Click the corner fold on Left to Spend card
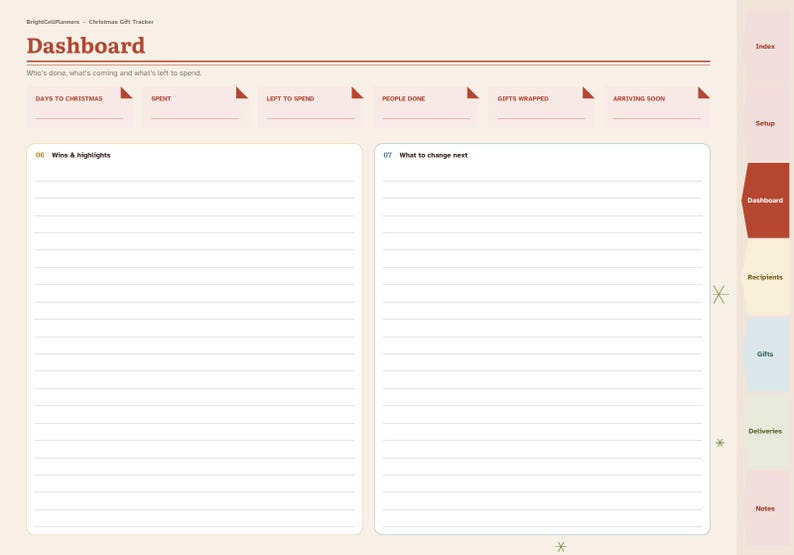 click(x=356, y=94)
